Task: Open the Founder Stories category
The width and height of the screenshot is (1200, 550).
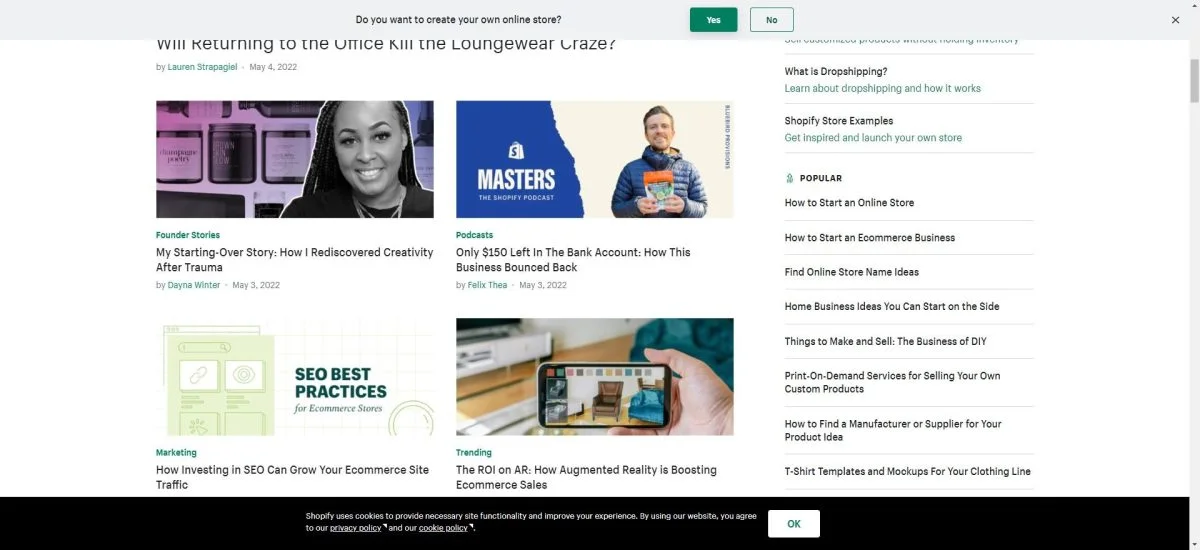Action: (188, 235)
